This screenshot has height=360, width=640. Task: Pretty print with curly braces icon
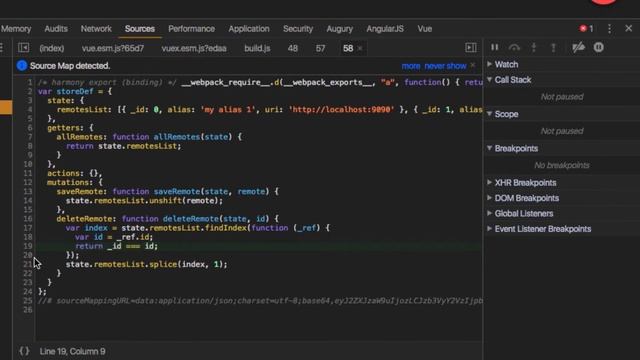[24, 351]
